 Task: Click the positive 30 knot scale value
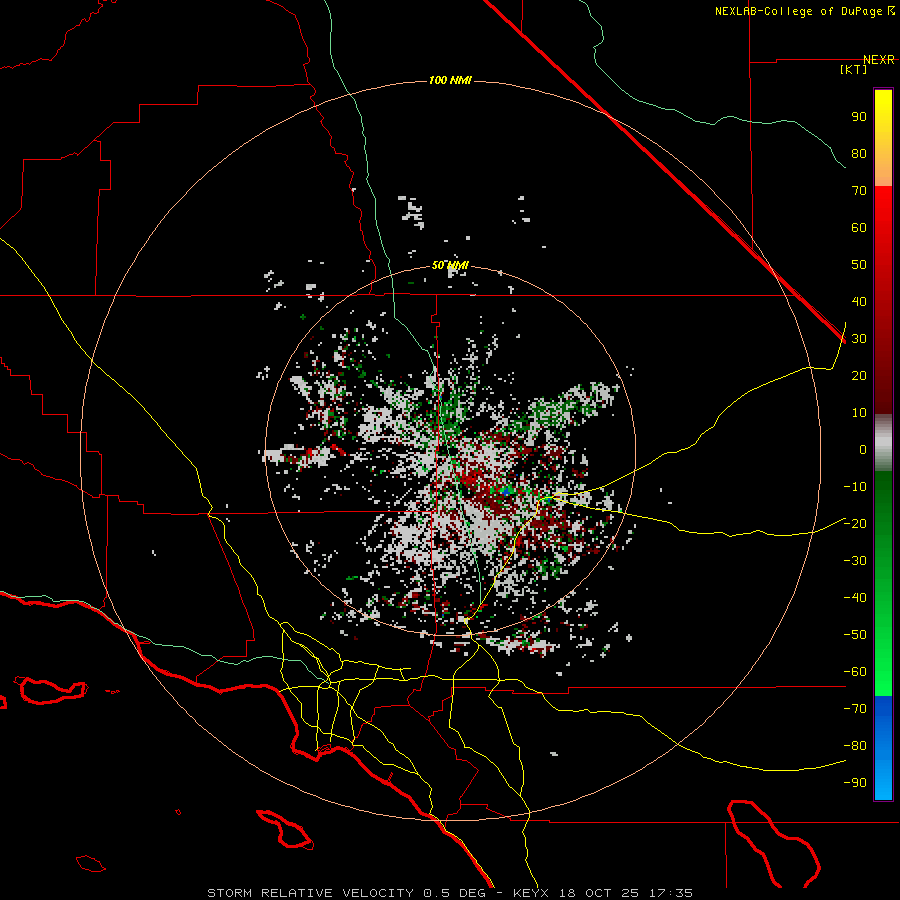pos(859,339)
